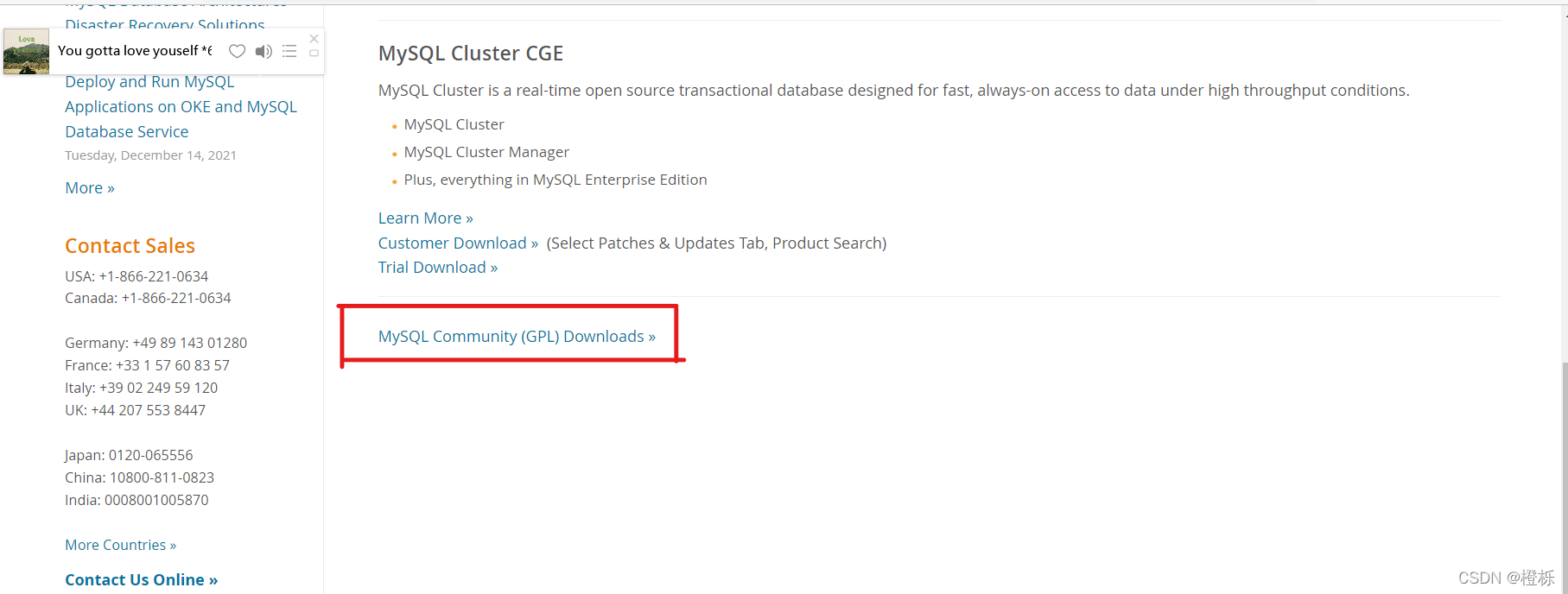Click the Germany phone number text
This screenshot has height=594, width=1568.
(156, 343)
